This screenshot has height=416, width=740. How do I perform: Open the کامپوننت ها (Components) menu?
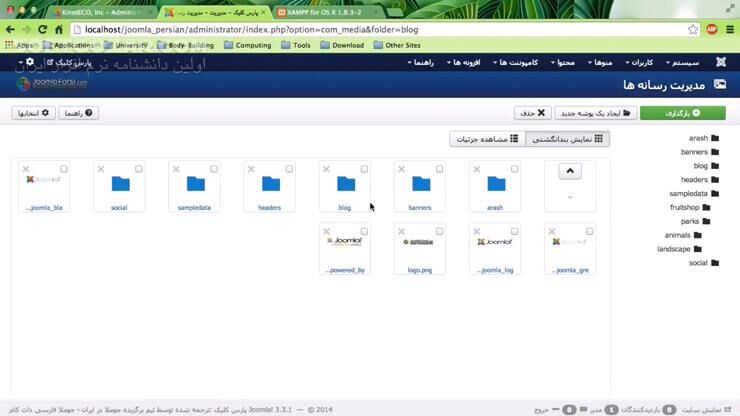pyautogui.click(x=514, y=62)
